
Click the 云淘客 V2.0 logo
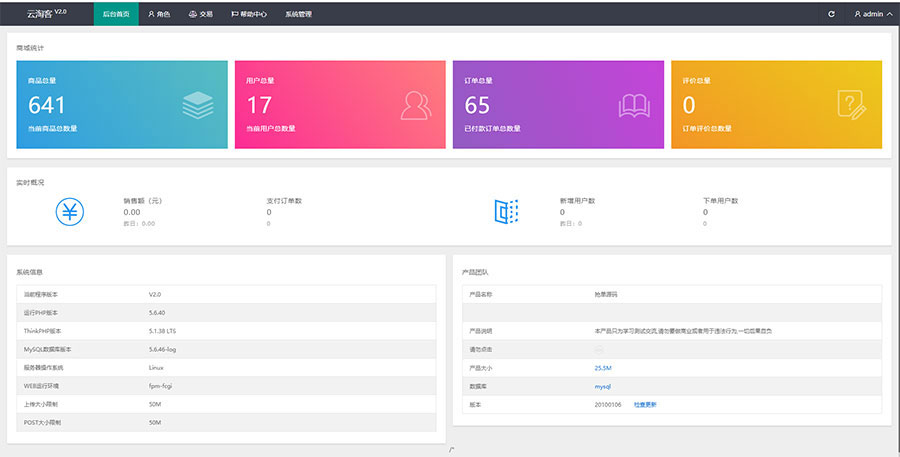46,14
